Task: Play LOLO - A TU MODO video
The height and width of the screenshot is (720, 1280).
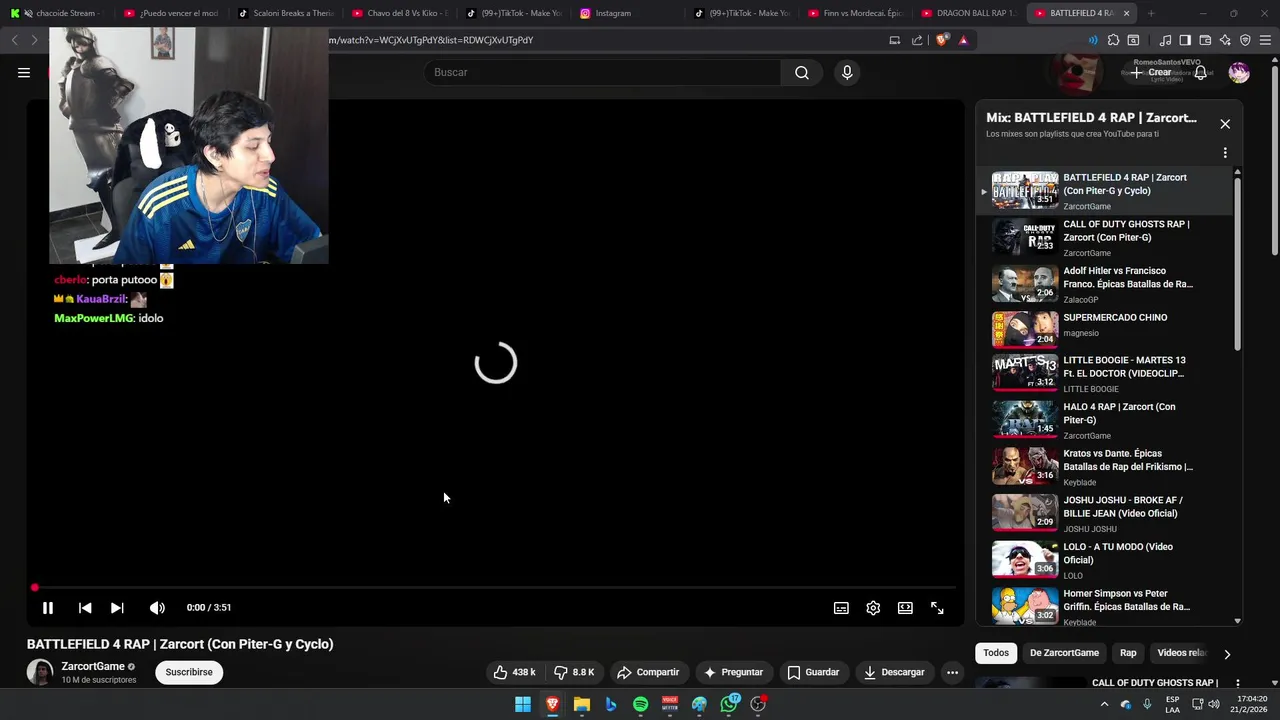Action: (1104, 560)
